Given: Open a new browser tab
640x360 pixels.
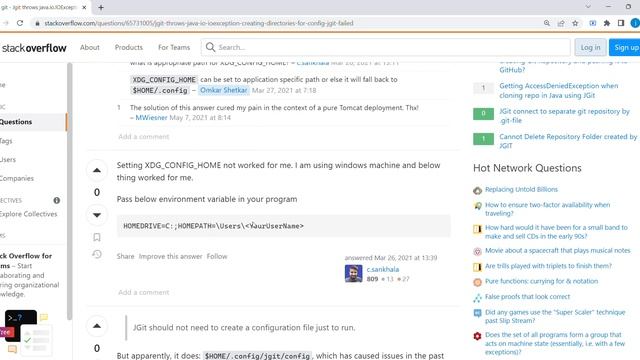Looking at the screenshot, I should click(101, 7).
